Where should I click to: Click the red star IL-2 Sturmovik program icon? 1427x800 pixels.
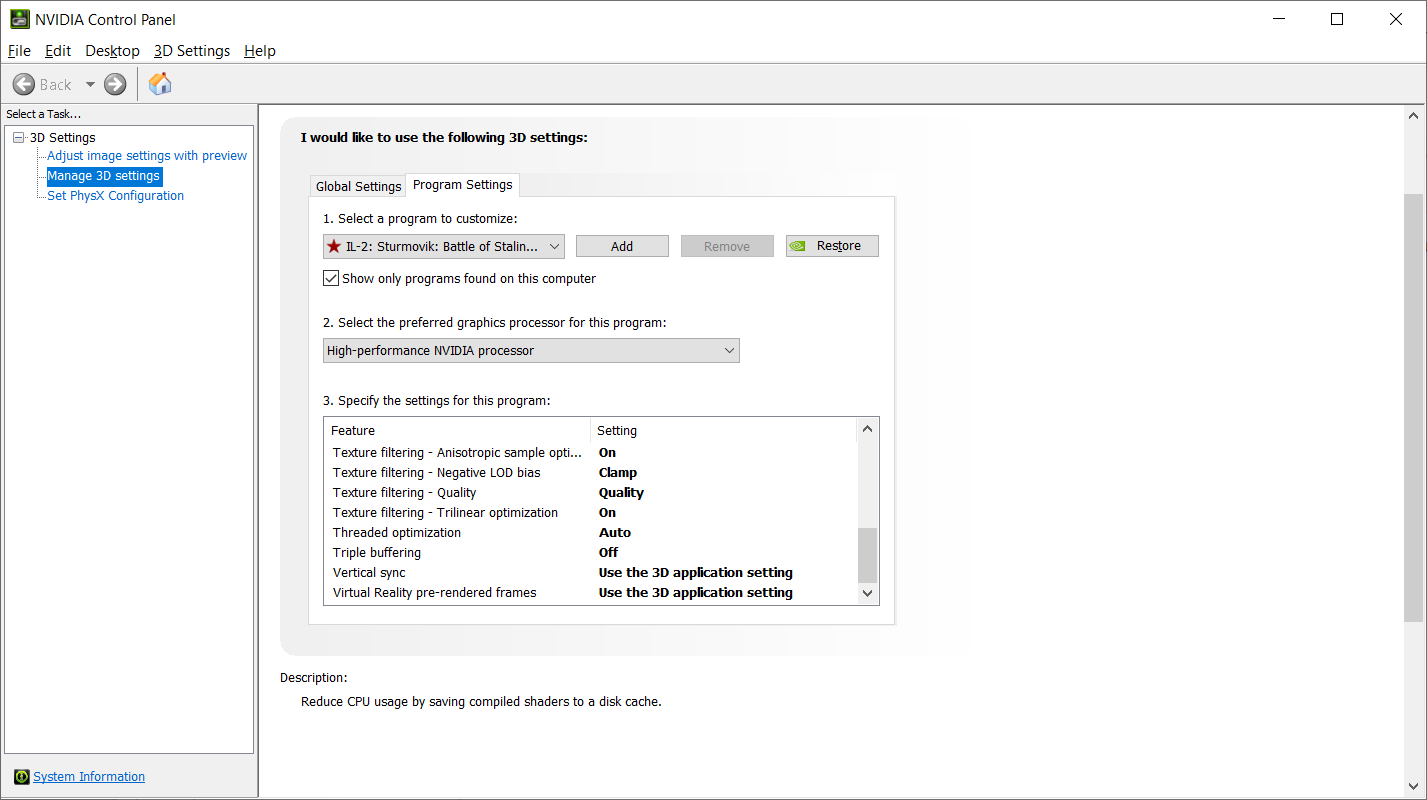334,246
